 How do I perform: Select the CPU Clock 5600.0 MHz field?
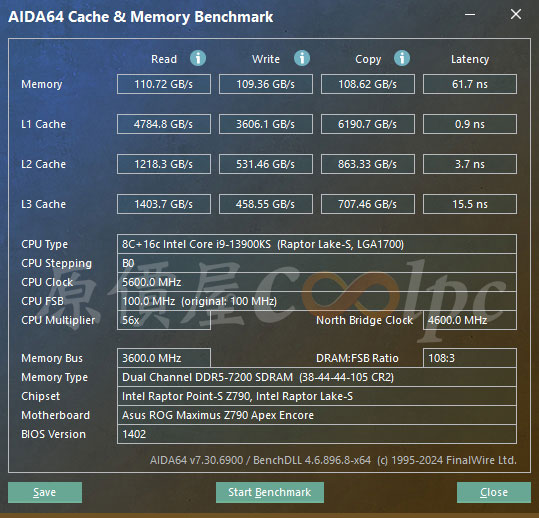coord(317,282)
